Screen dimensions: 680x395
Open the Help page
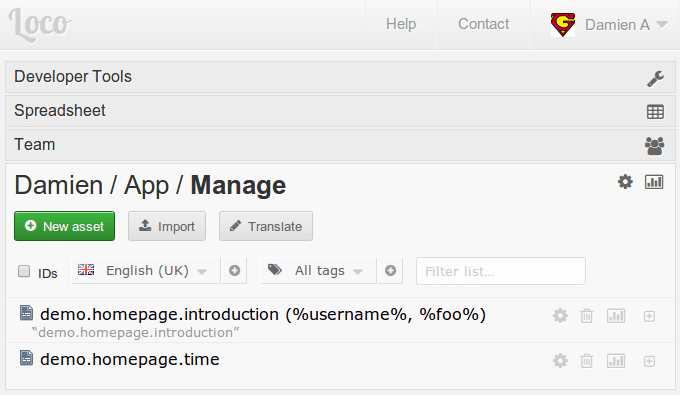pos(401,24)
